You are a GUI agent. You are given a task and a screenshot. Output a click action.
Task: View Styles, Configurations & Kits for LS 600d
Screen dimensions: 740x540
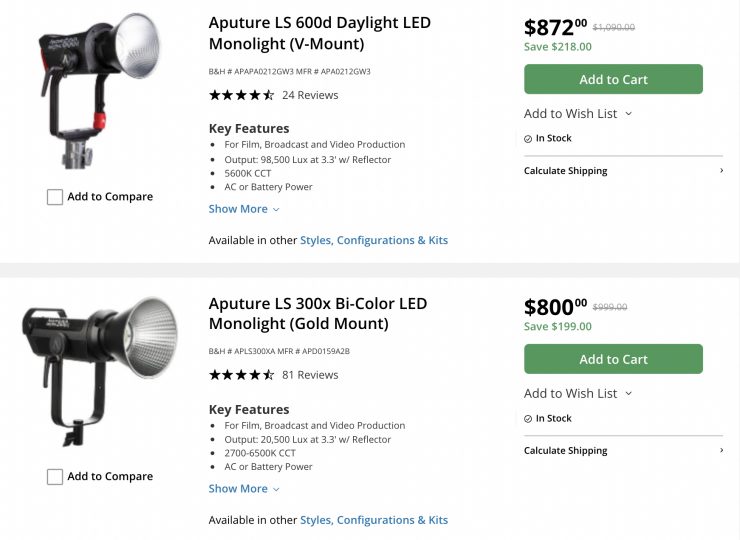[x=374, y=241]
